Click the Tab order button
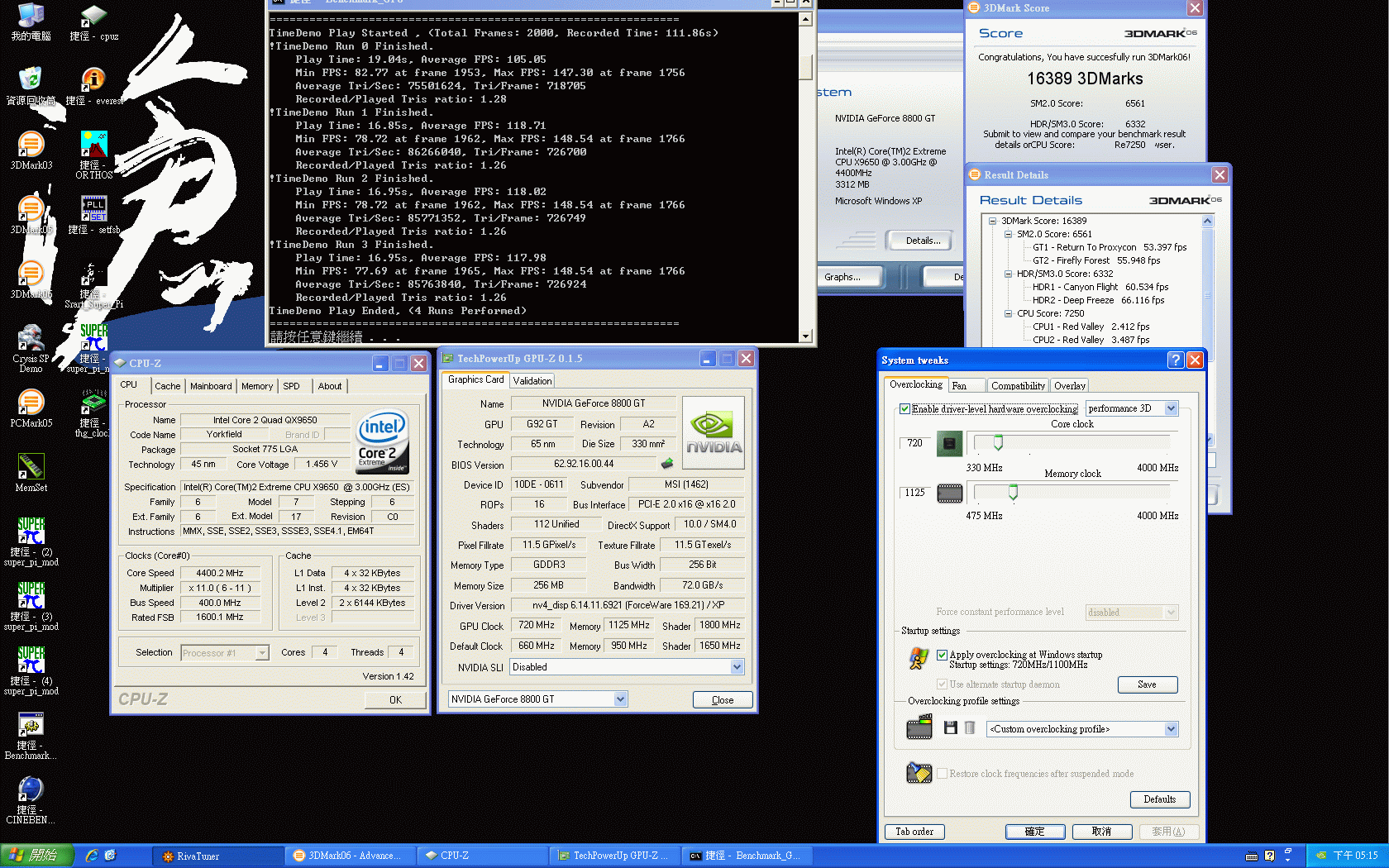The width and height of the screenshot is (1389, 868). pos(914,832)
